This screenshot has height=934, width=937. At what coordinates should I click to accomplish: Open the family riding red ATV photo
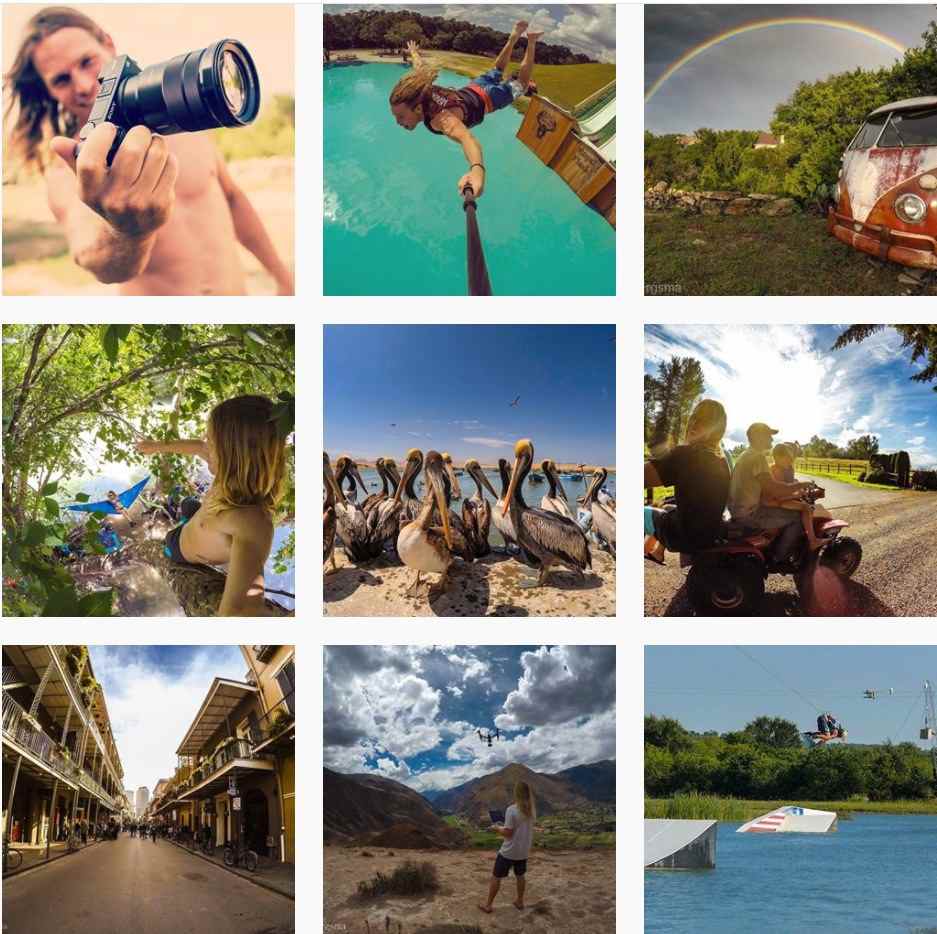(791, 470)
